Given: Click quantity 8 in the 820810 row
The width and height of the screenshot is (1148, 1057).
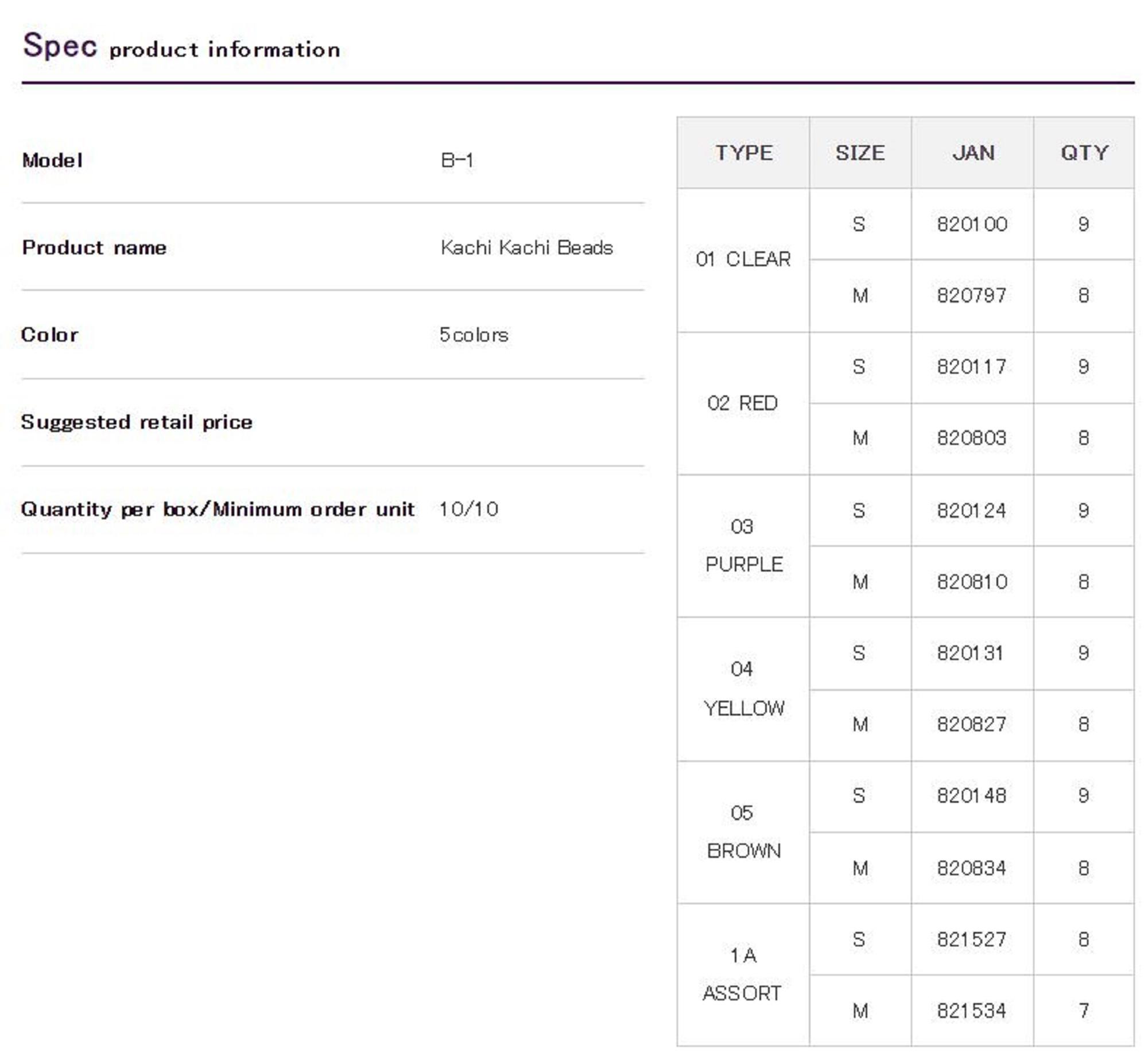Looking at the screenshot, I should point(1084,582).
